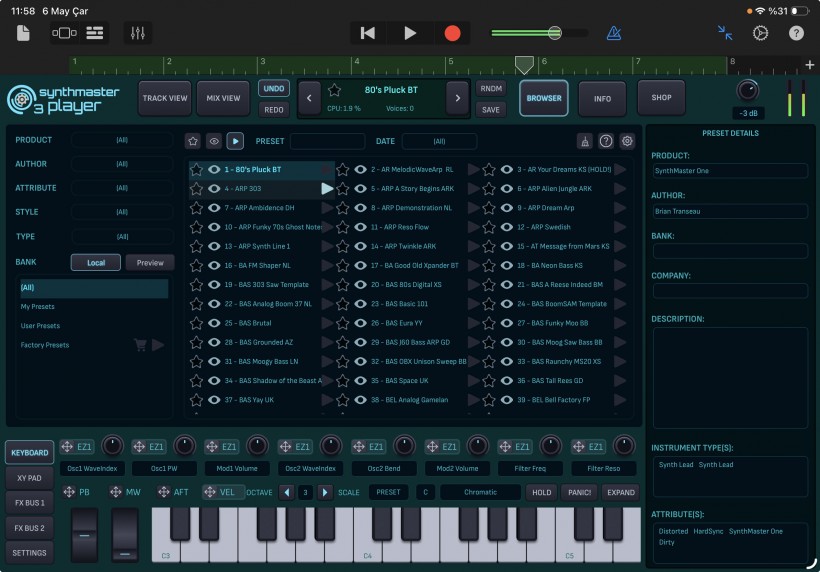
Task: Toggle visibility eye for BAS Brutal preset
Action: coord(214,323)
